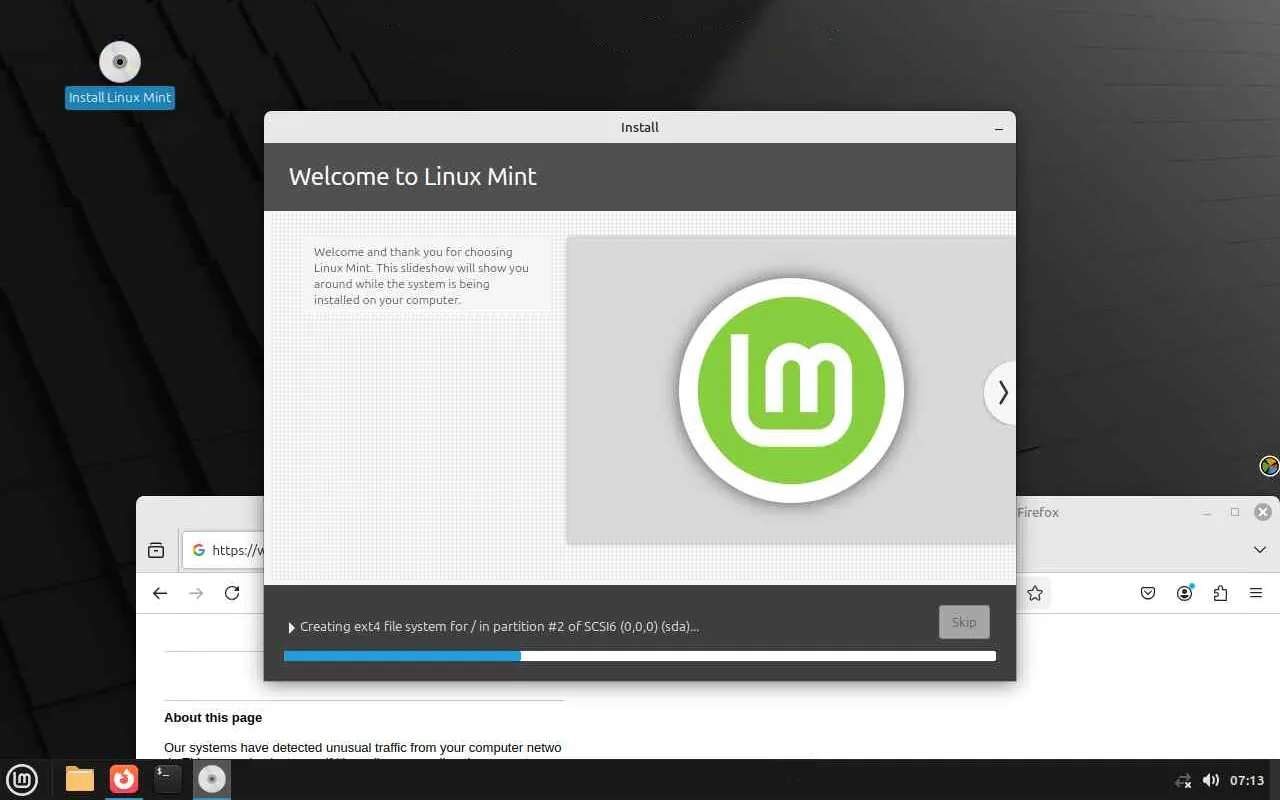Minimize the Firefox window
1280x800 pixels.
coord(1207,512)
